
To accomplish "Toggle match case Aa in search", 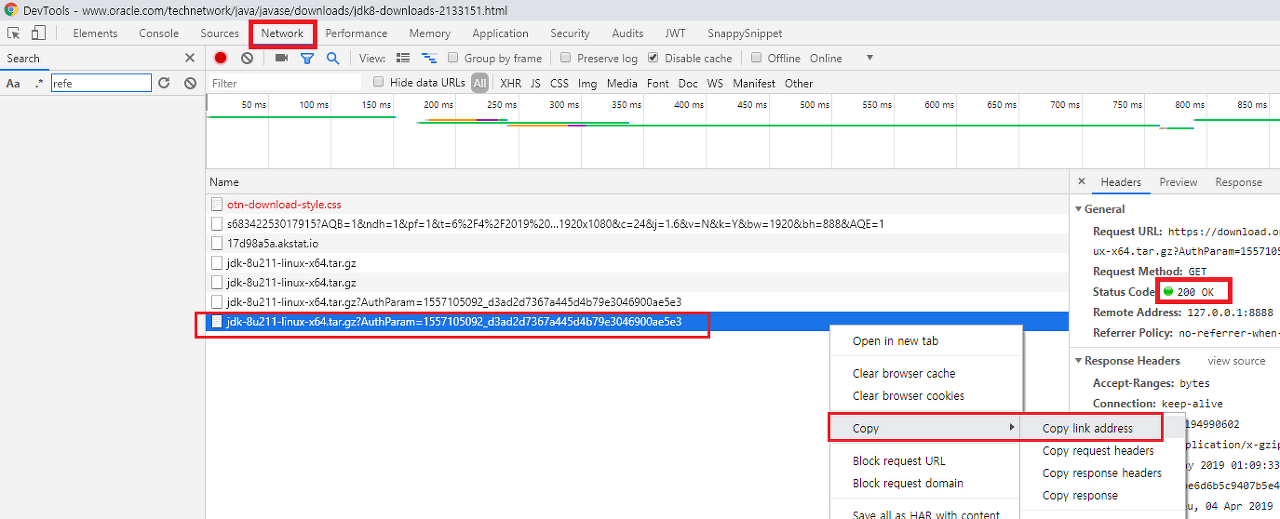I will pyautogui.click(x=13, y=83).
